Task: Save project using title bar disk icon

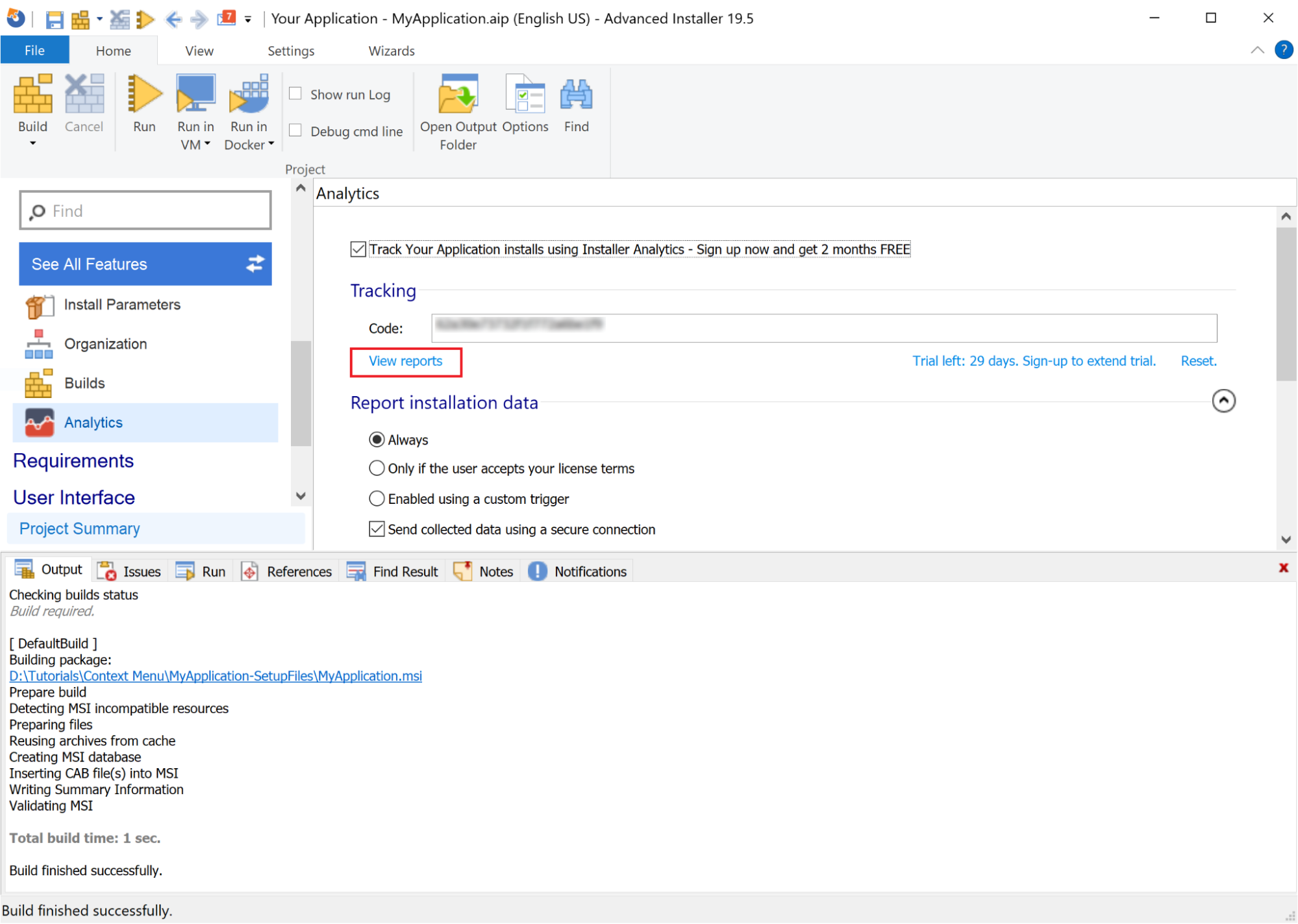Action: click(55, 19)
